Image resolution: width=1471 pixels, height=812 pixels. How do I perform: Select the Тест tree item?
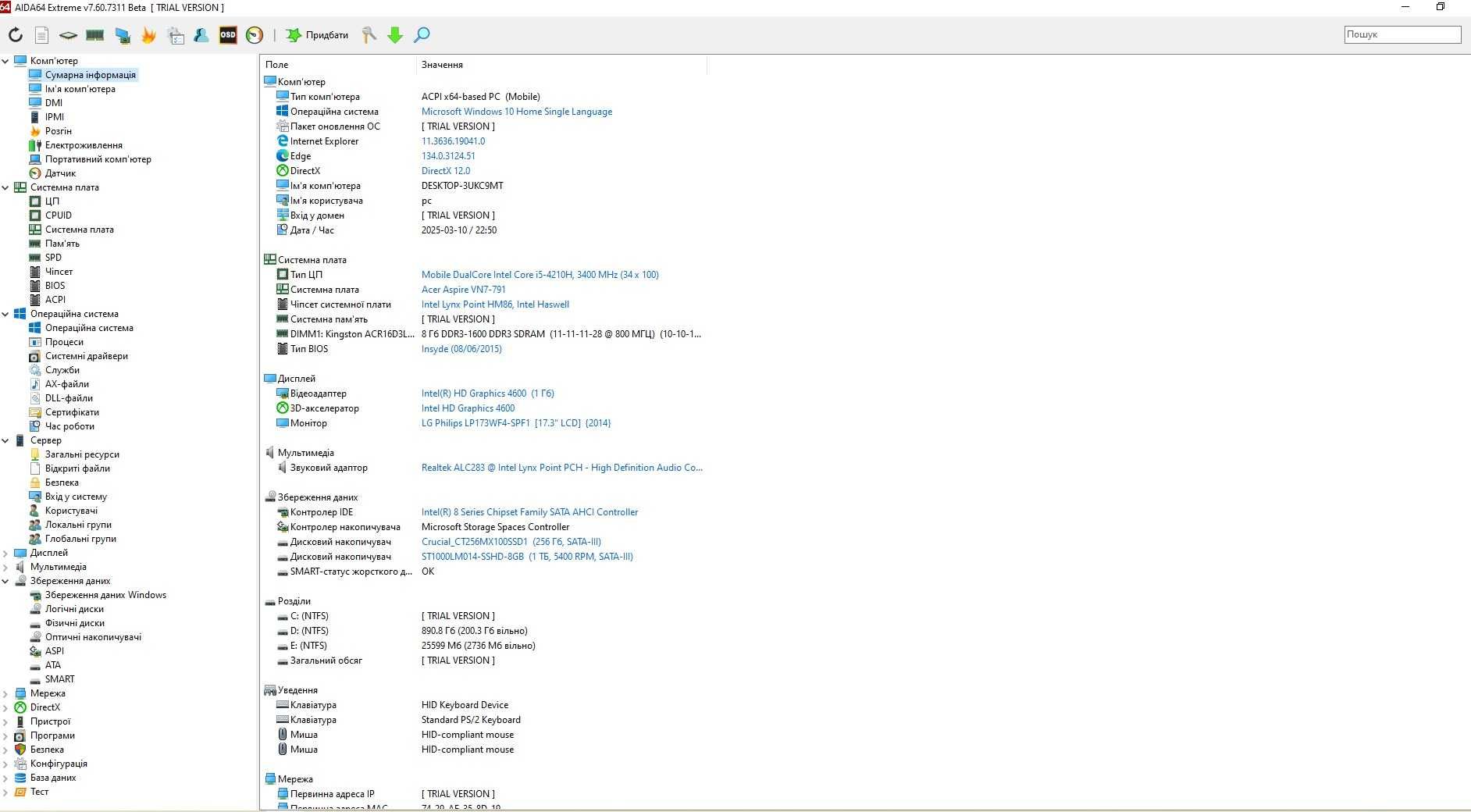click(39, 792)
